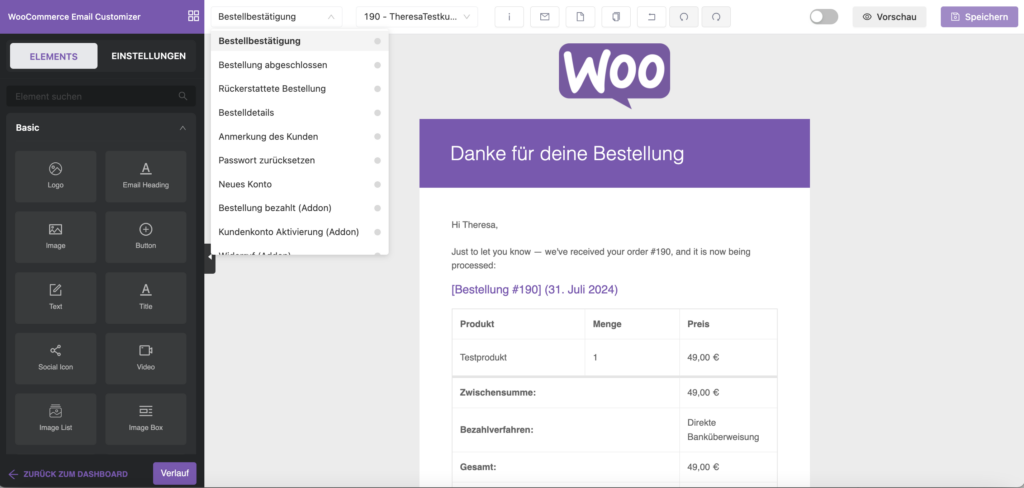Select Bestellung bezahlt (Addon) template
This screenshot has height=488, width=1024.
tap(300, 208)
